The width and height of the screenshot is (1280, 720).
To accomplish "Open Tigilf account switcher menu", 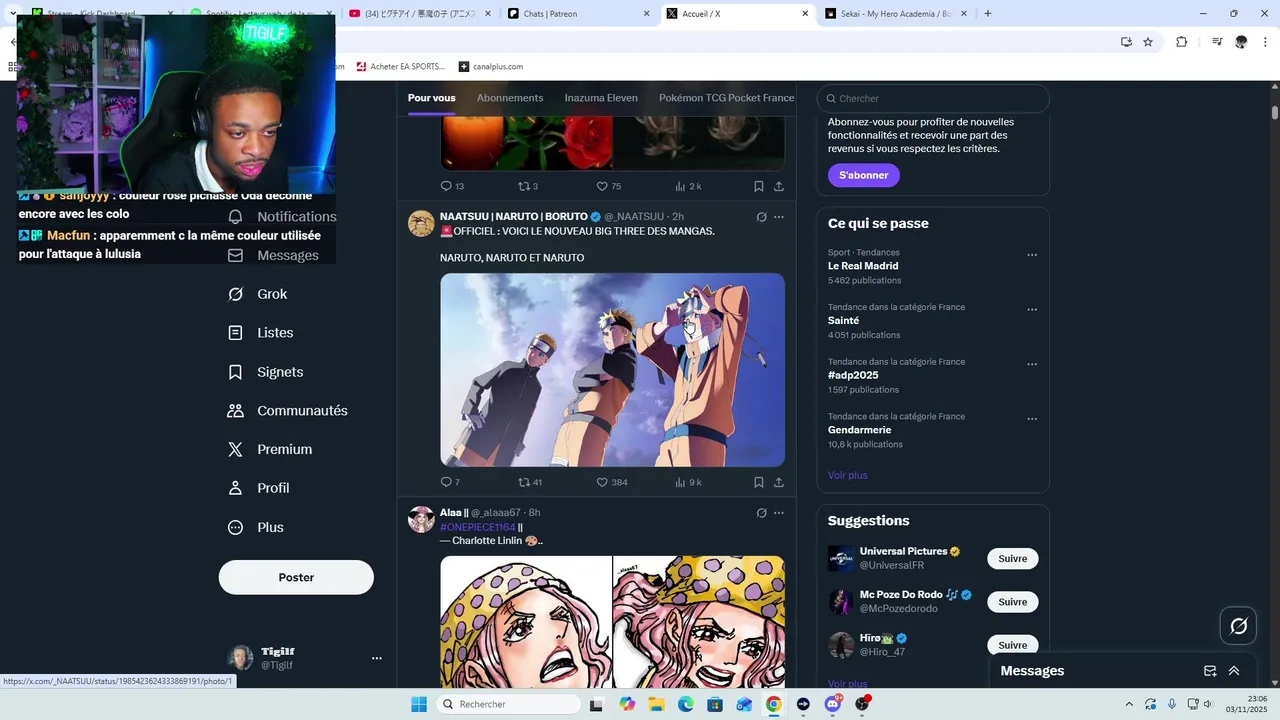I will pos(377,658).
